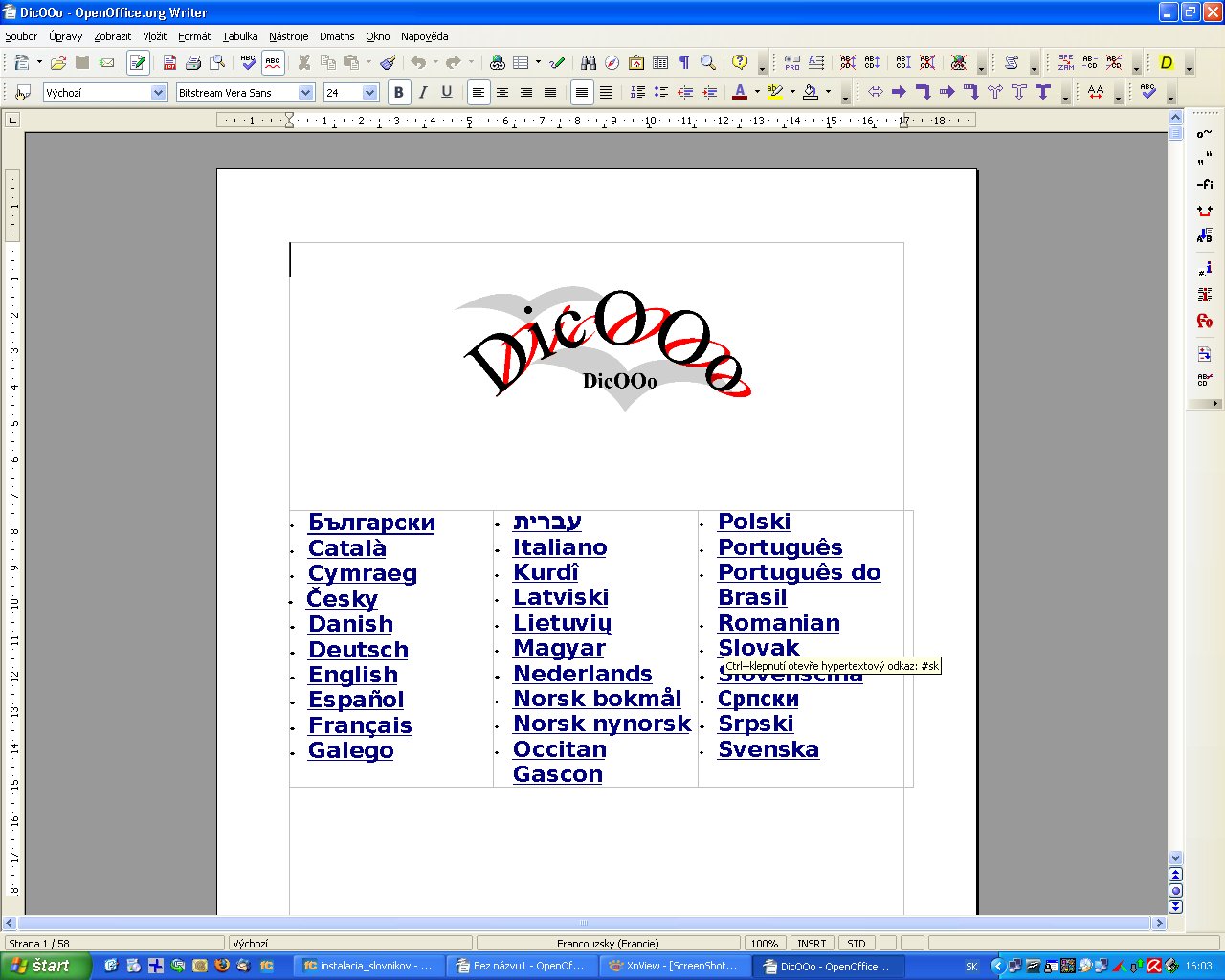Screen dimensions: 1225x980
Task: Expand the Table insert dropdown arrow
Action: [538, 62]
